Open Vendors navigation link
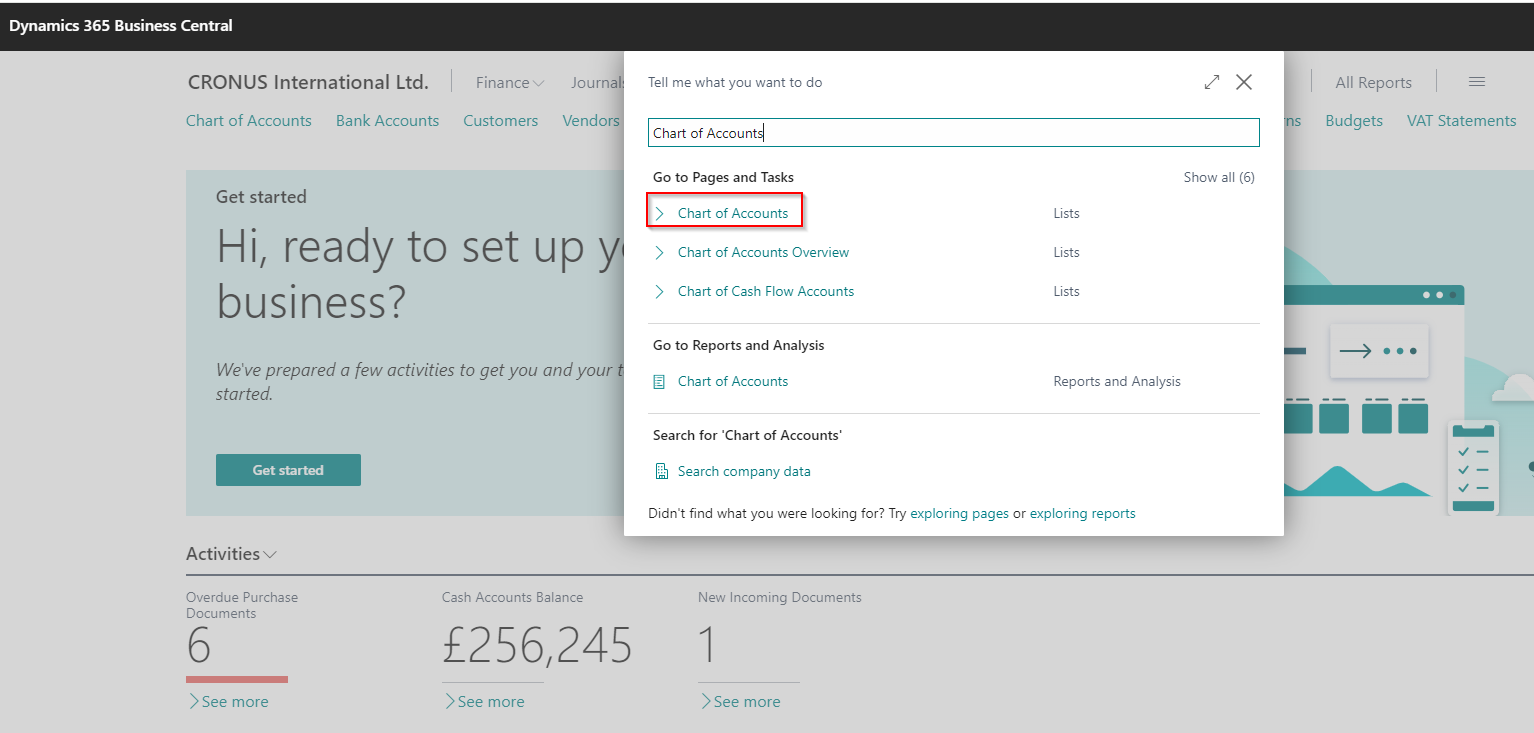 (591, 121)
